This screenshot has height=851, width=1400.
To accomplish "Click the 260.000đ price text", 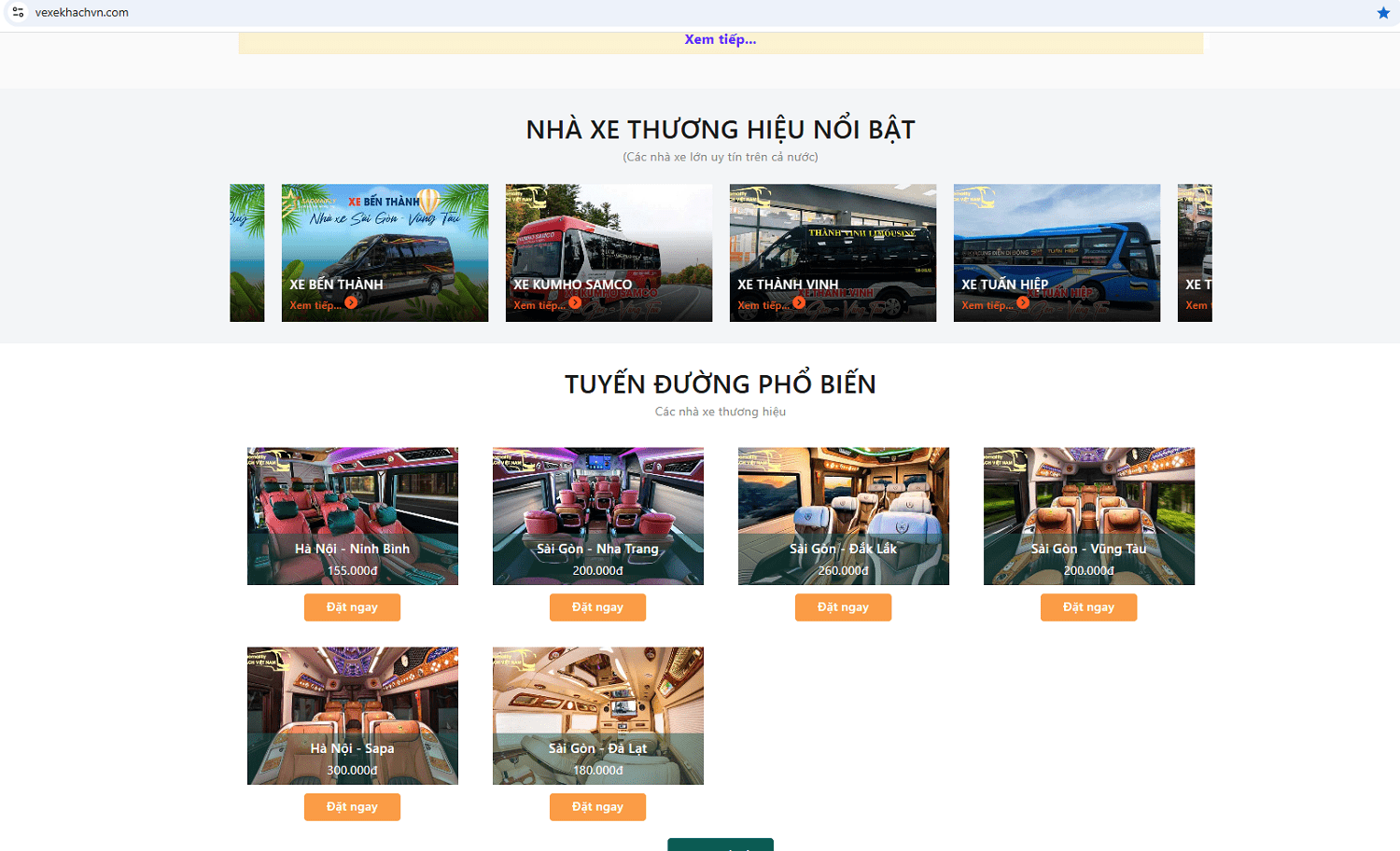I will (x=844, y=571).
